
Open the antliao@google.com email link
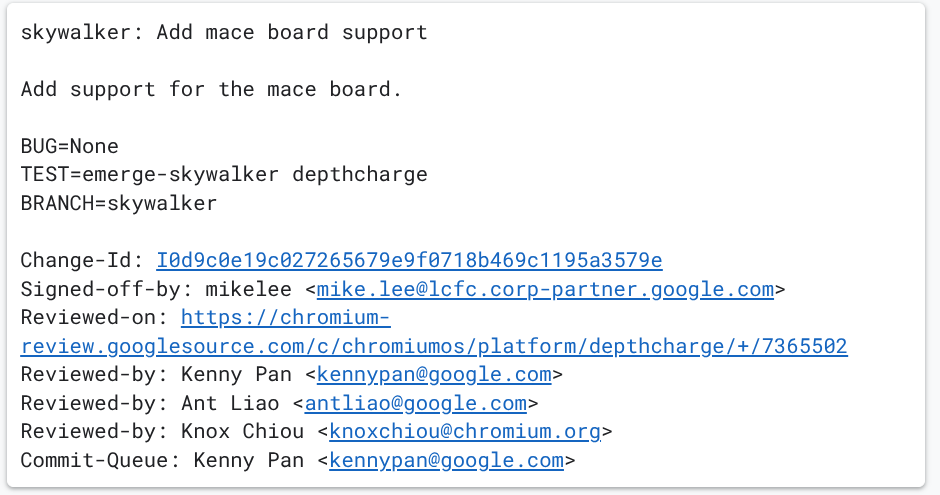pos(415,404)
